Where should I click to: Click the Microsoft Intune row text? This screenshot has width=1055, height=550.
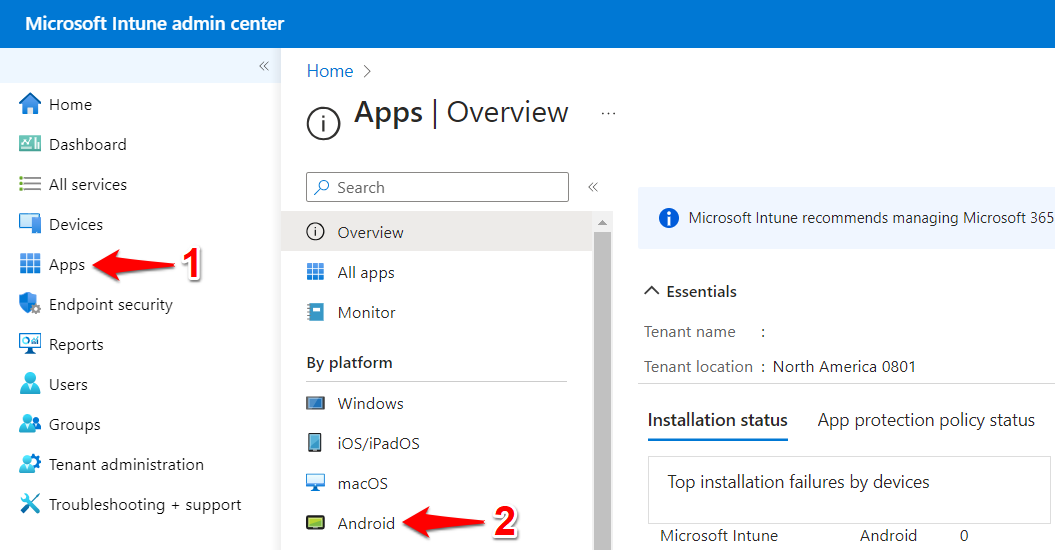click(719, 535)
